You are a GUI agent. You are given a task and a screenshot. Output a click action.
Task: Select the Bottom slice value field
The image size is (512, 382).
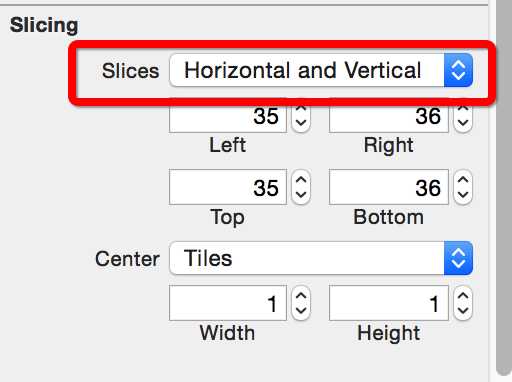[389, 187]
